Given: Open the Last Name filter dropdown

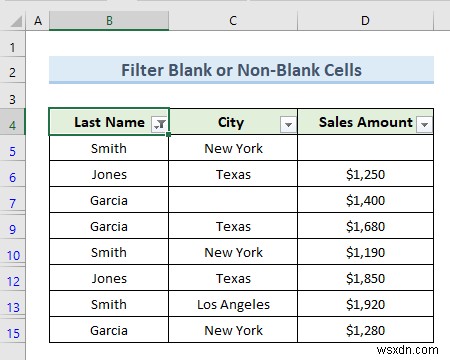Looking at the screenshot, I should coord(159,125).
